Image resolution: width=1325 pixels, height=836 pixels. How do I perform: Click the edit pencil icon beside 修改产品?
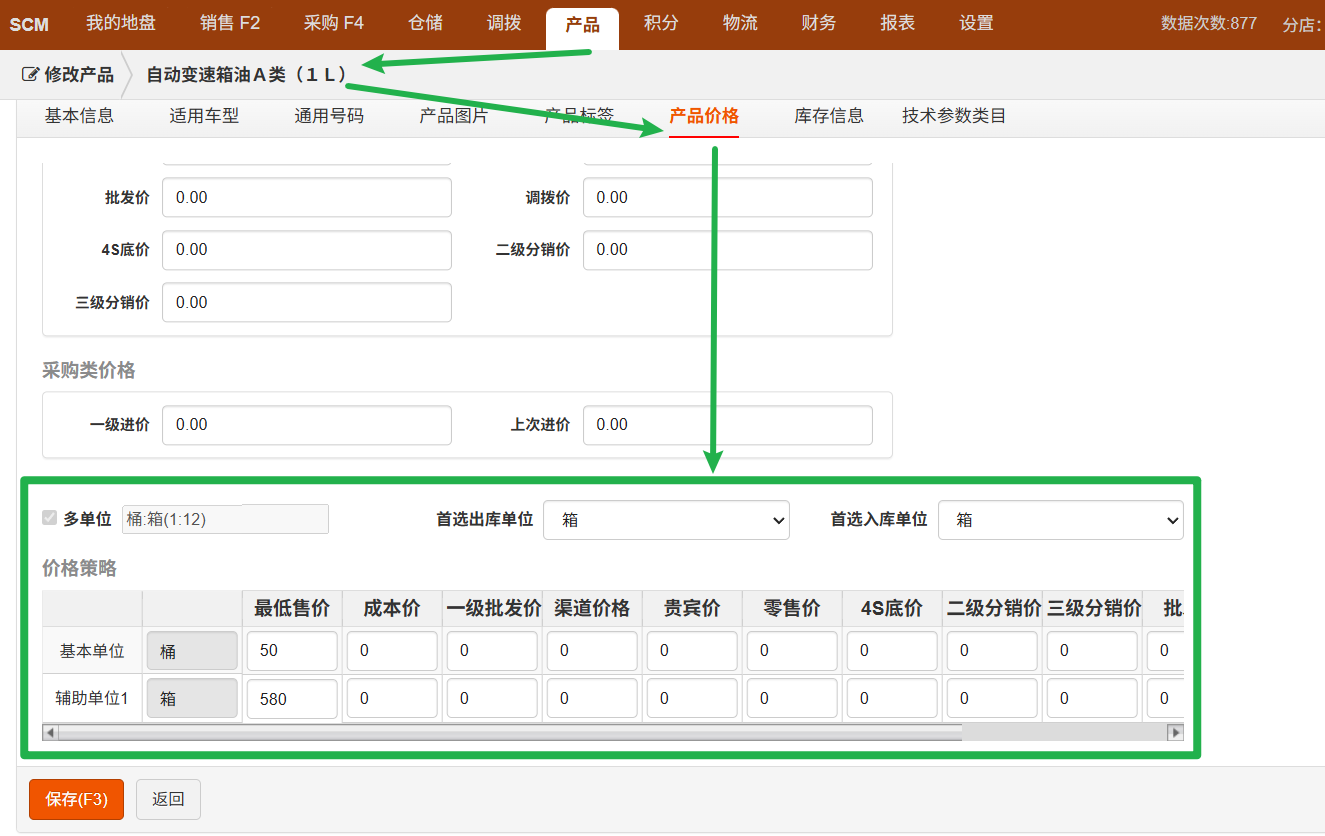point(30,75)
